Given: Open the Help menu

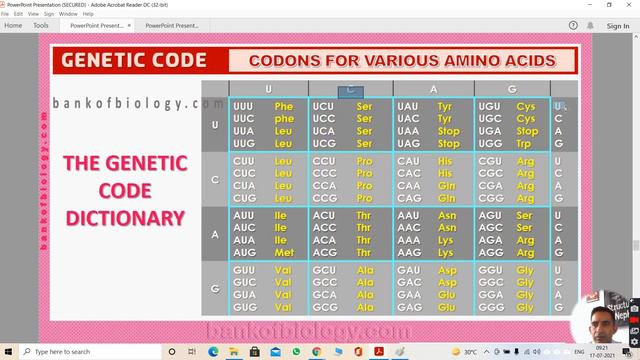Looking at the screenshot, I should (x=88, y=14).
